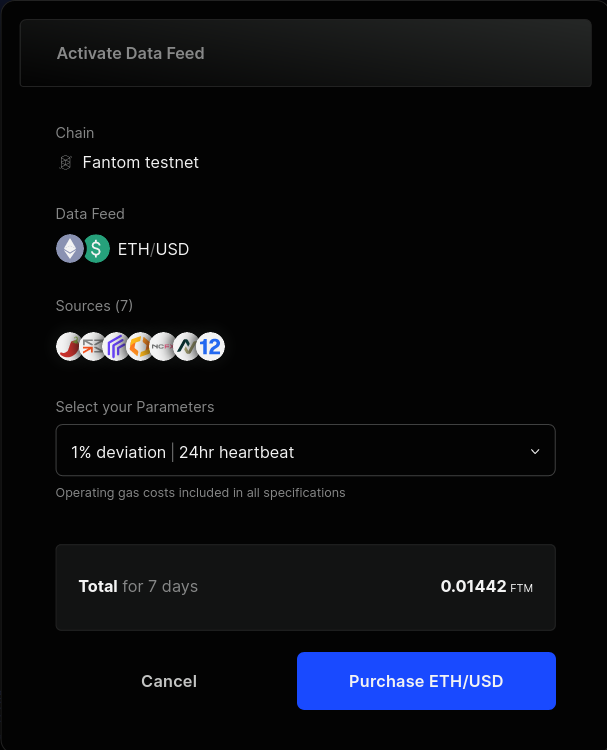Click the ETH/USD data feed label
This screenshot has height=750, width=607.
pos(153,249)
